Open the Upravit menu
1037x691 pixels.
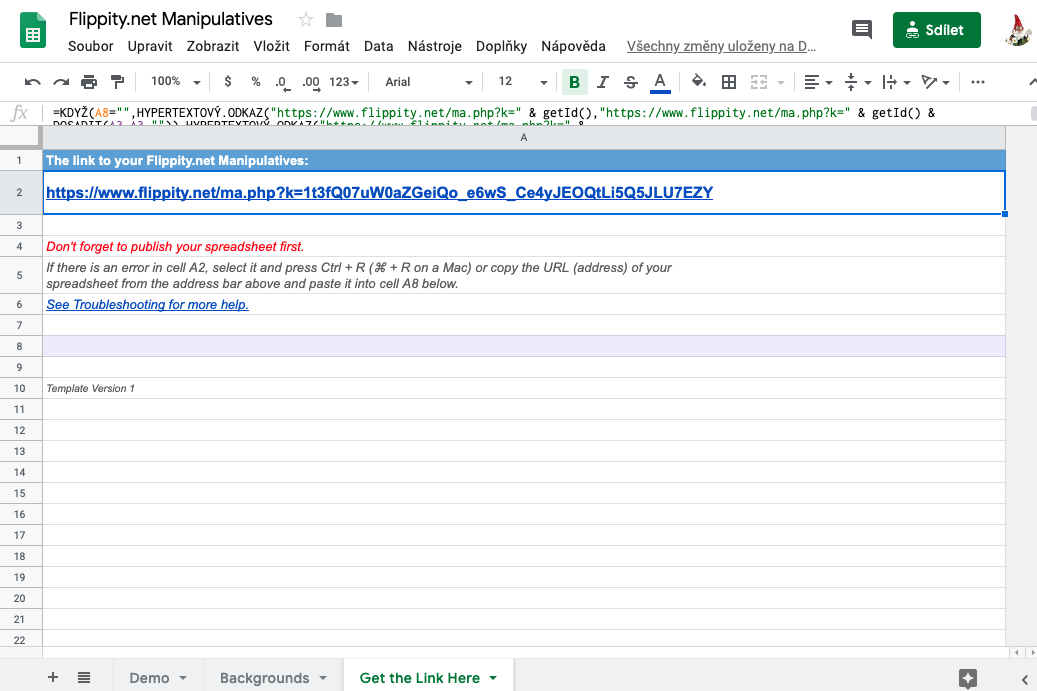(150, 46)
